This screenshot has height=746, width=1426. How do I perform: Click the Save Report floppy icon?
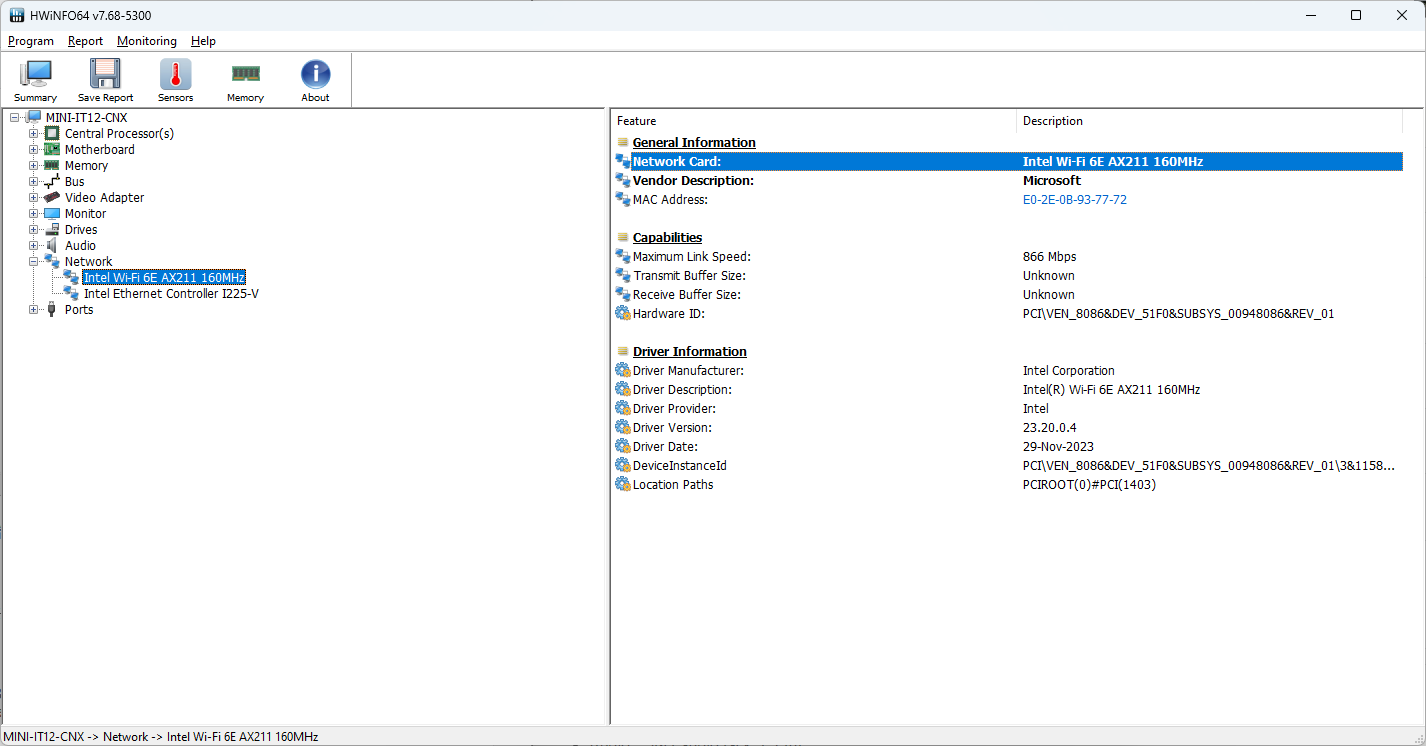click(105, 74)
